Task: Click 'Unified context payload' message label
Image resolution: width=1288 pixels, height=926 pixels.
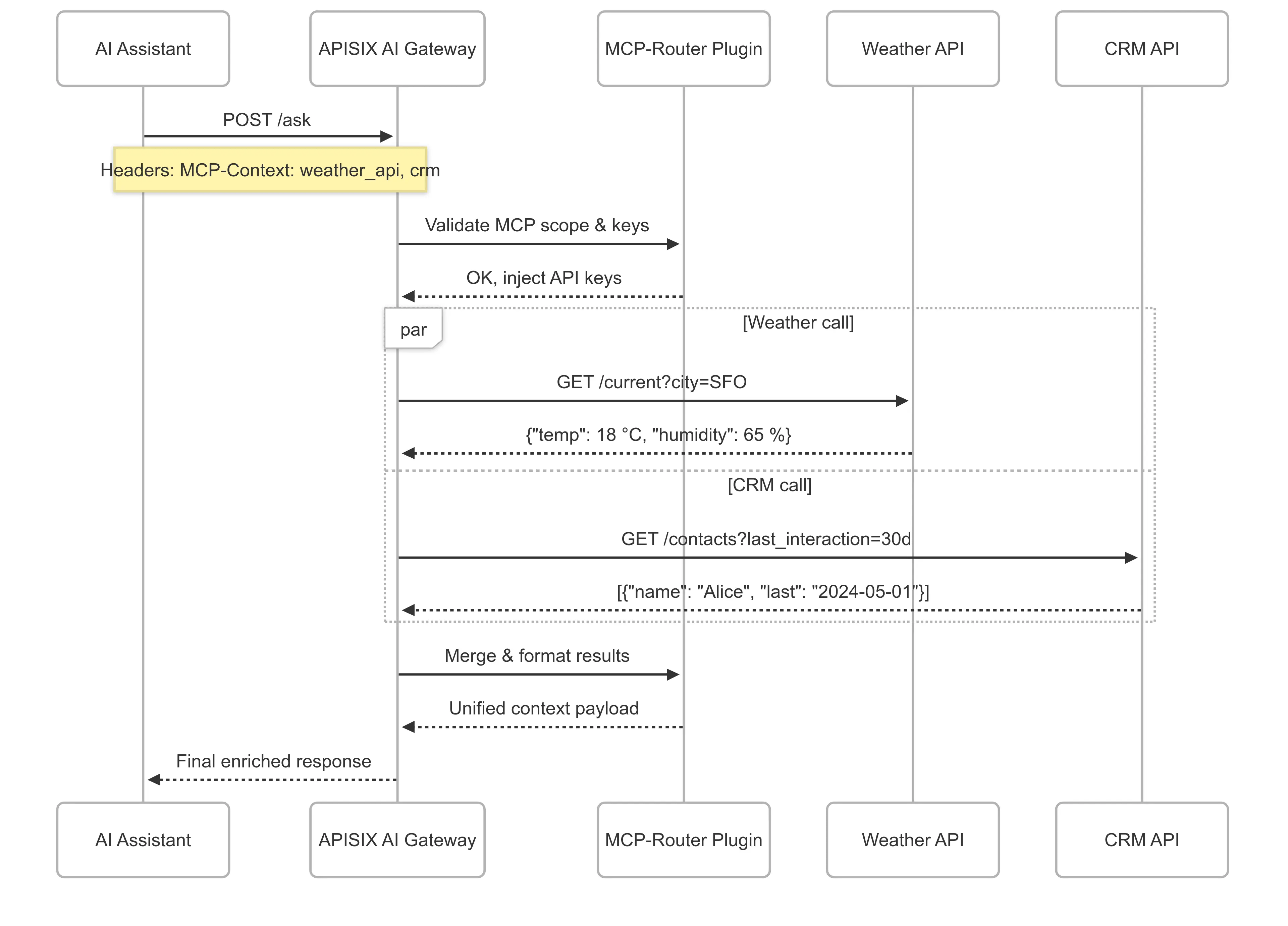Action: pos(543,708)
